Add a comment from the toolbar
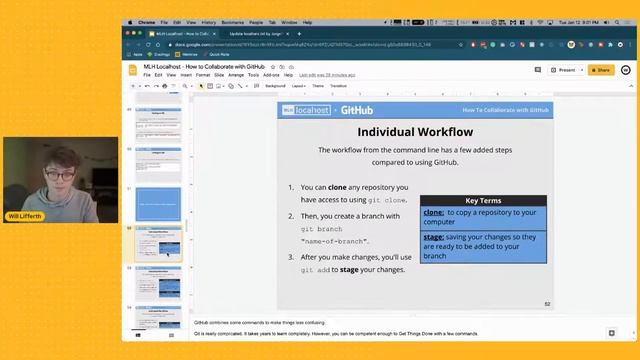Image resolution: width=640 pixels, height=360 pixels. (256, 86)
